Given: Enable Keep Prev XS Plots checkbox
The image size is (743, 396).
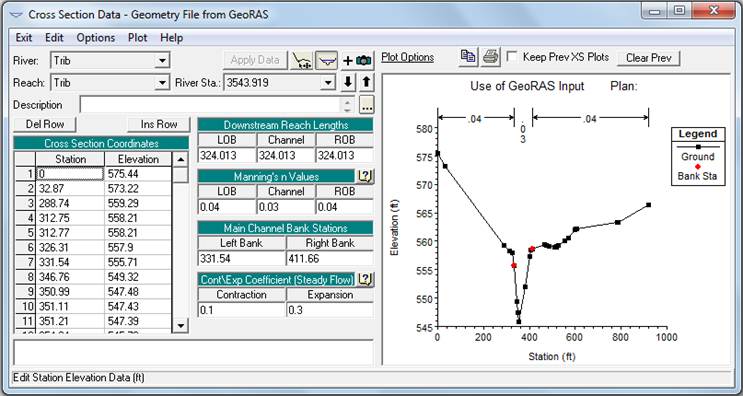Looking at the screenshot, I should click(x=512, y=57).
